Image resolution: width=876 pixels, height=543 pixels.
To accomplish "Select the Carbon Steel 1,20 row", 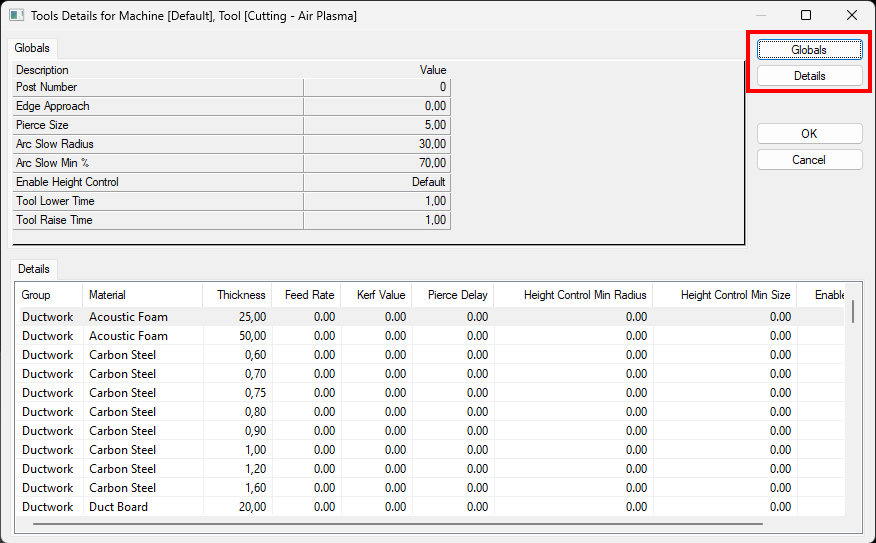I will point(432,469).
